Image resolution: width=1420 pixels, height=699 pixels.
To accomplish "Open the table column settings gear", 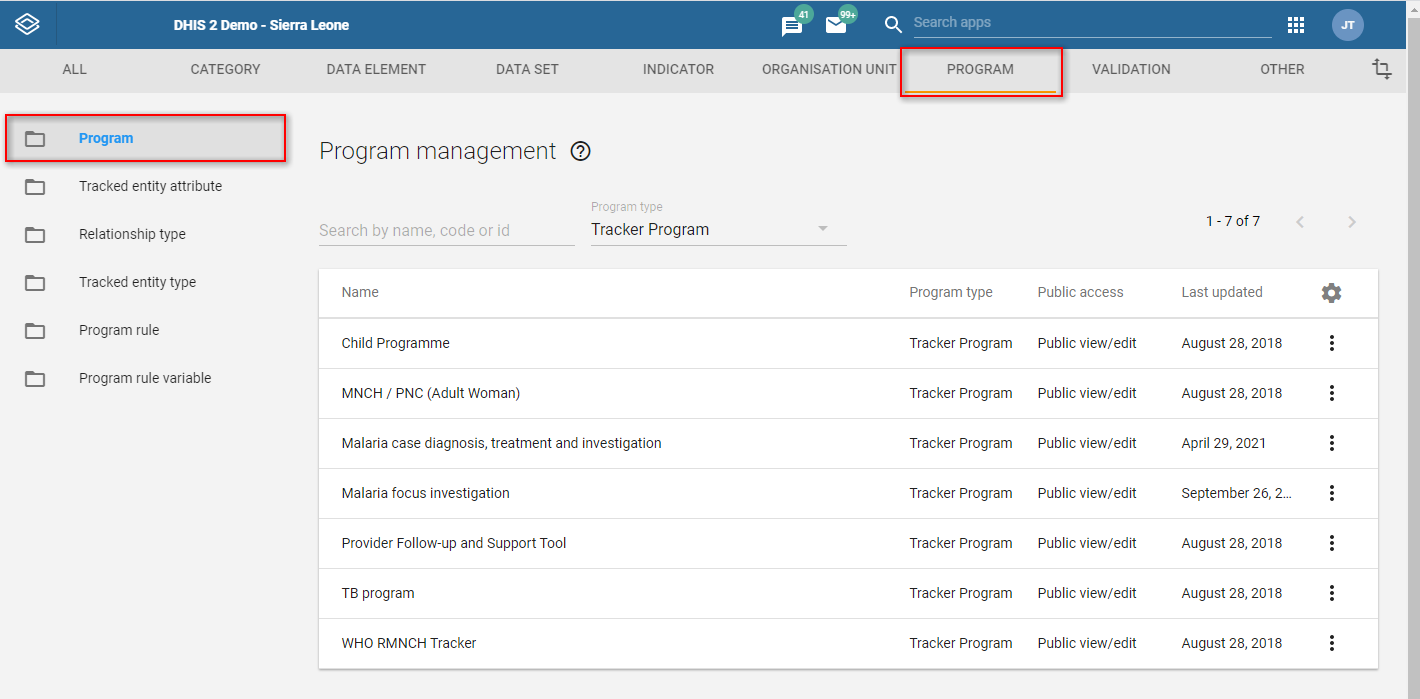I will click(x=1331, y=293).
